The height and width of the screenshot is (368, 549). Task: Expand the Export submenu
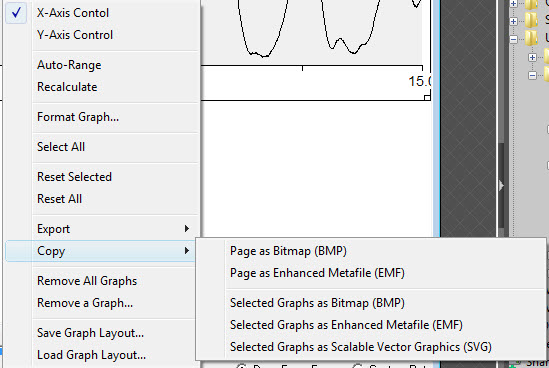click(102, 229)
